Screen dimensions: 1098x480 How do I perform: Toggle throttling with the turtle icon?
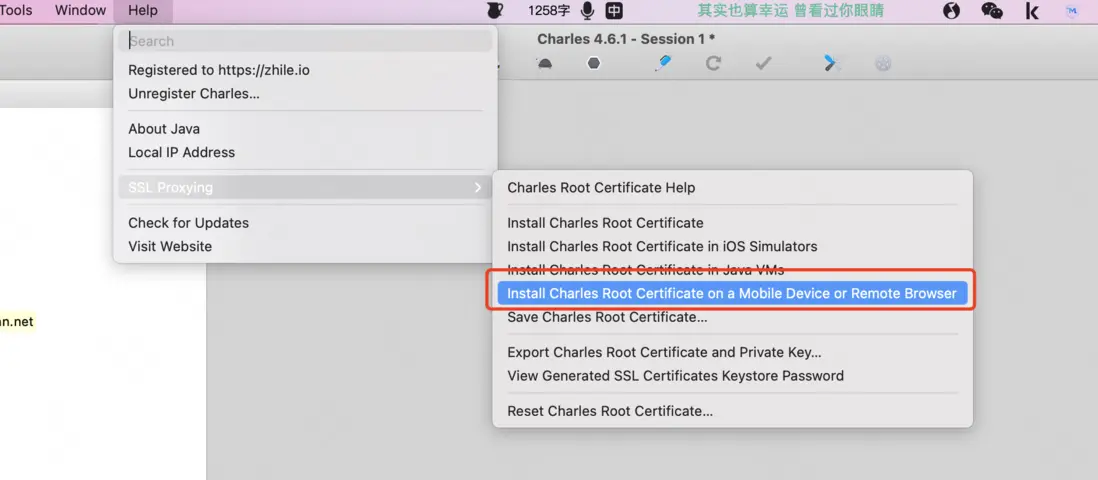tap(544, 64)
